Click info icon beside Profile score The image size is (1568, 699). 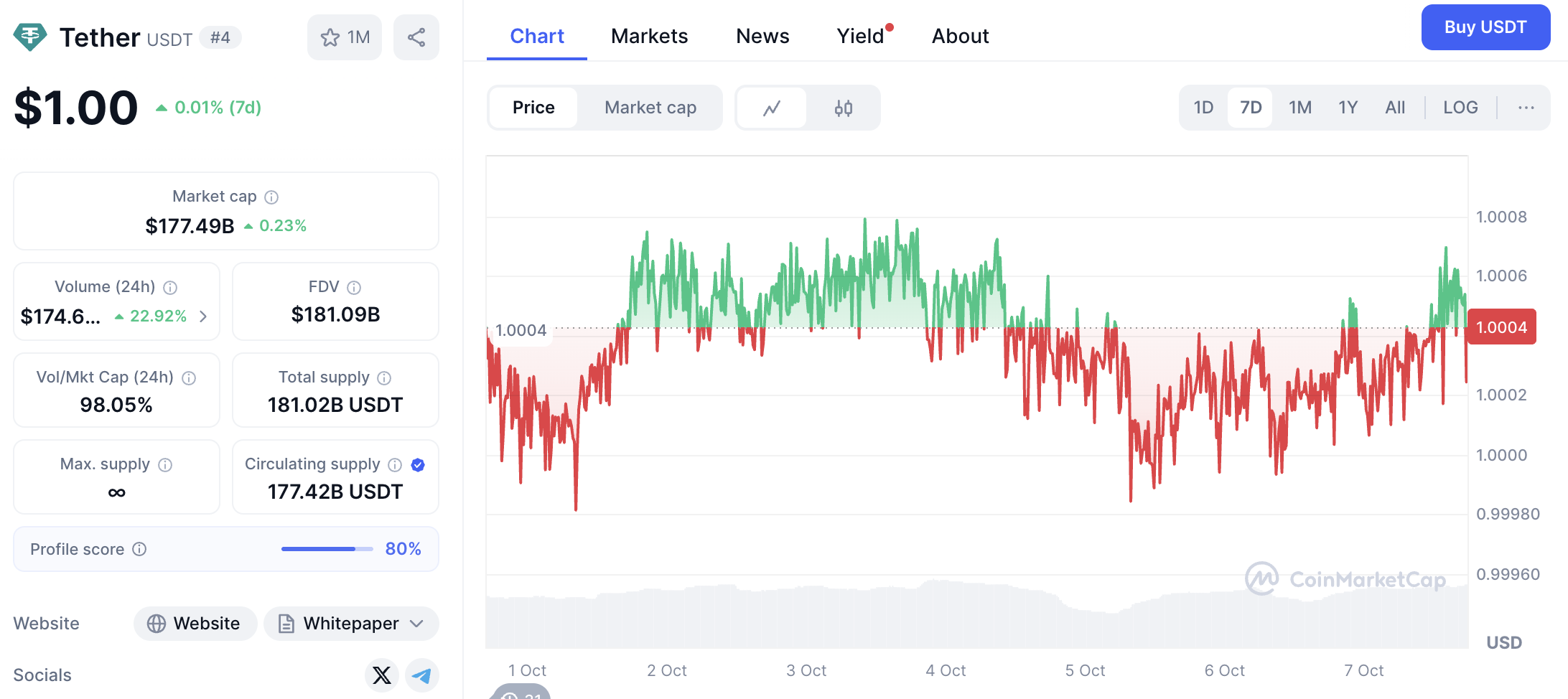pyautogui.click(x=140, y=549)
